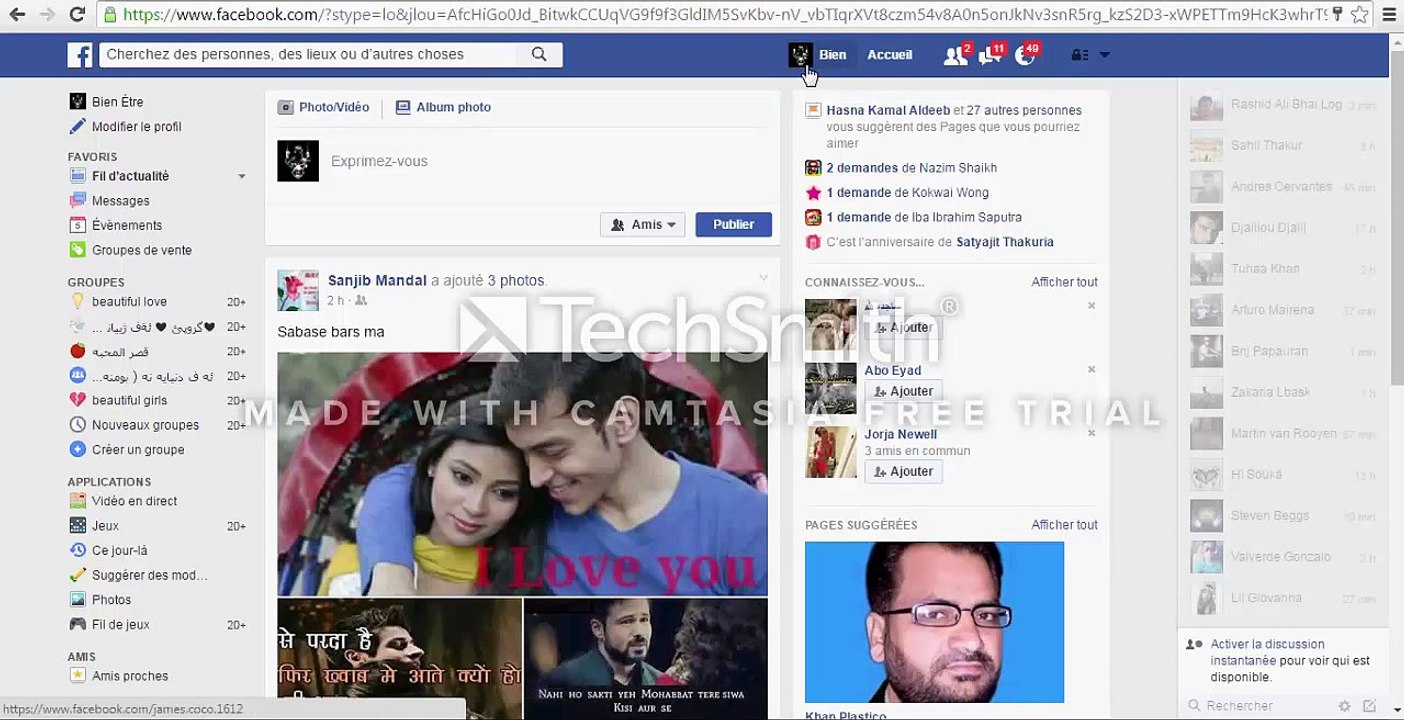Open Suggérer des mod… item

149,575
